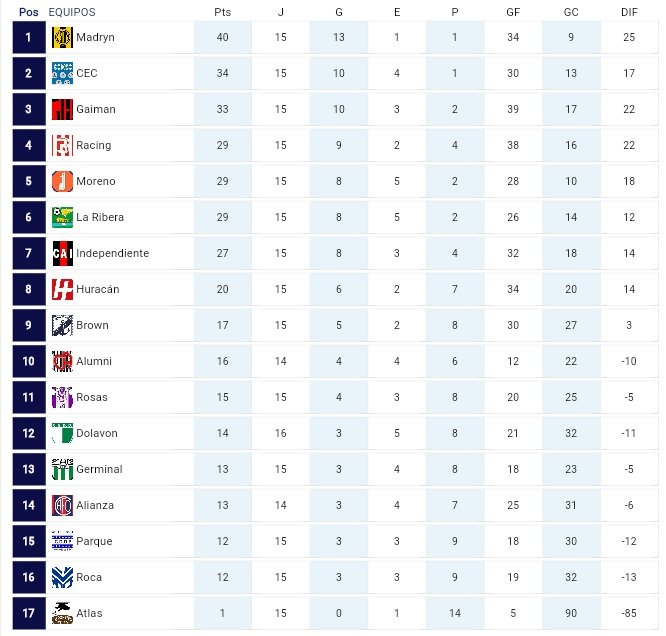Image resolution: width=666 pixels, height=636 pixels.
Task: Click the GF column header
Action: [513, 12]
